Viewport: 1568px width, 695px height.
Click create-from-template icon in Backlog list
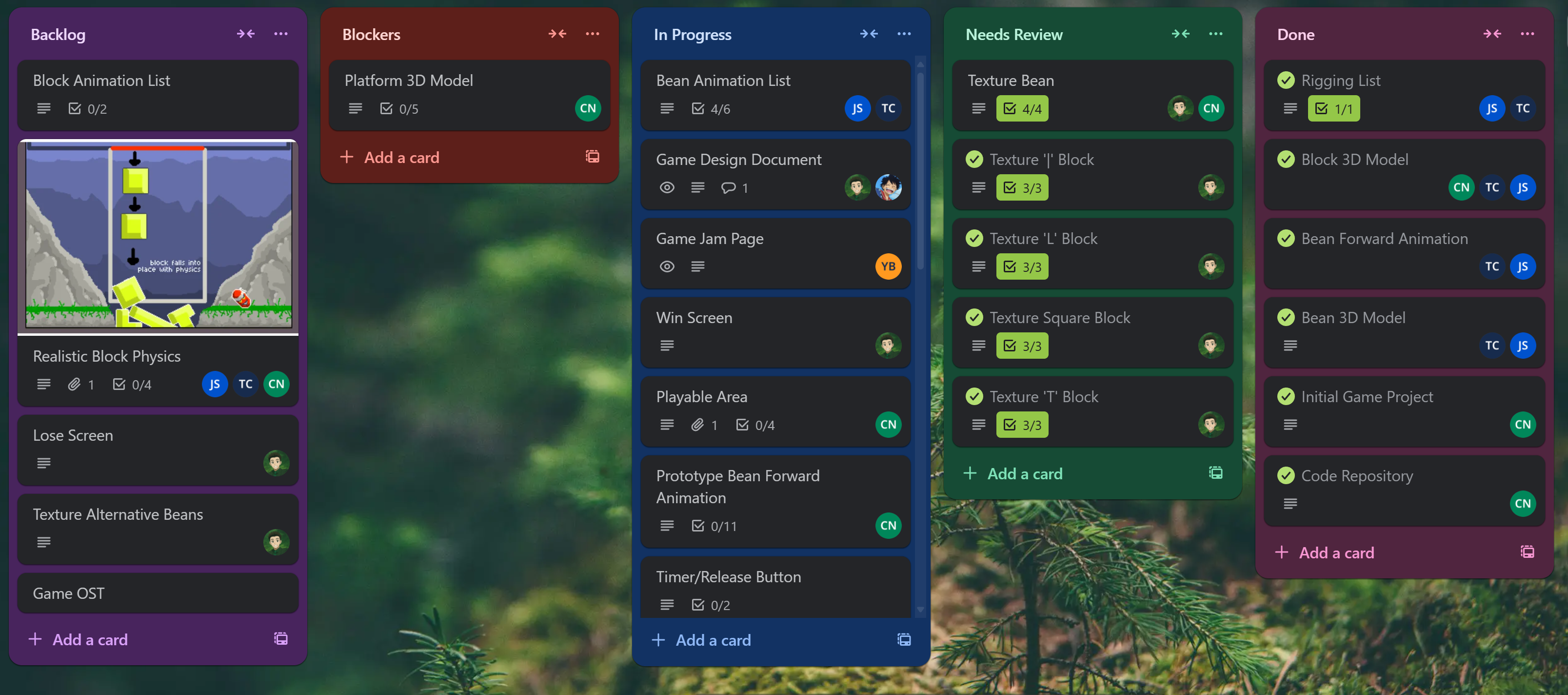280,639
